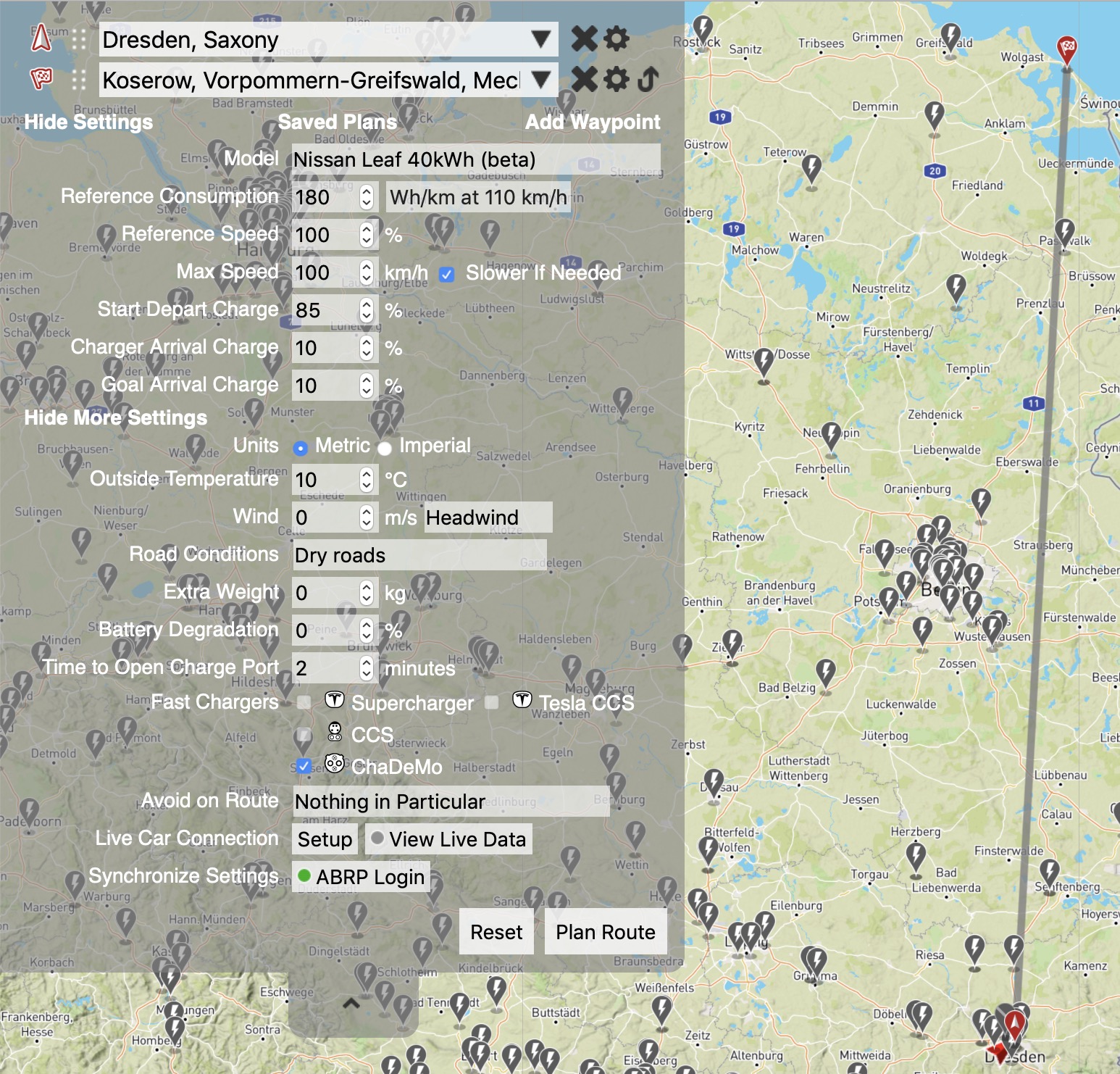1120x1074 pixels.
Task: Collapse with Hide More Settings
Action: (116, 417)
